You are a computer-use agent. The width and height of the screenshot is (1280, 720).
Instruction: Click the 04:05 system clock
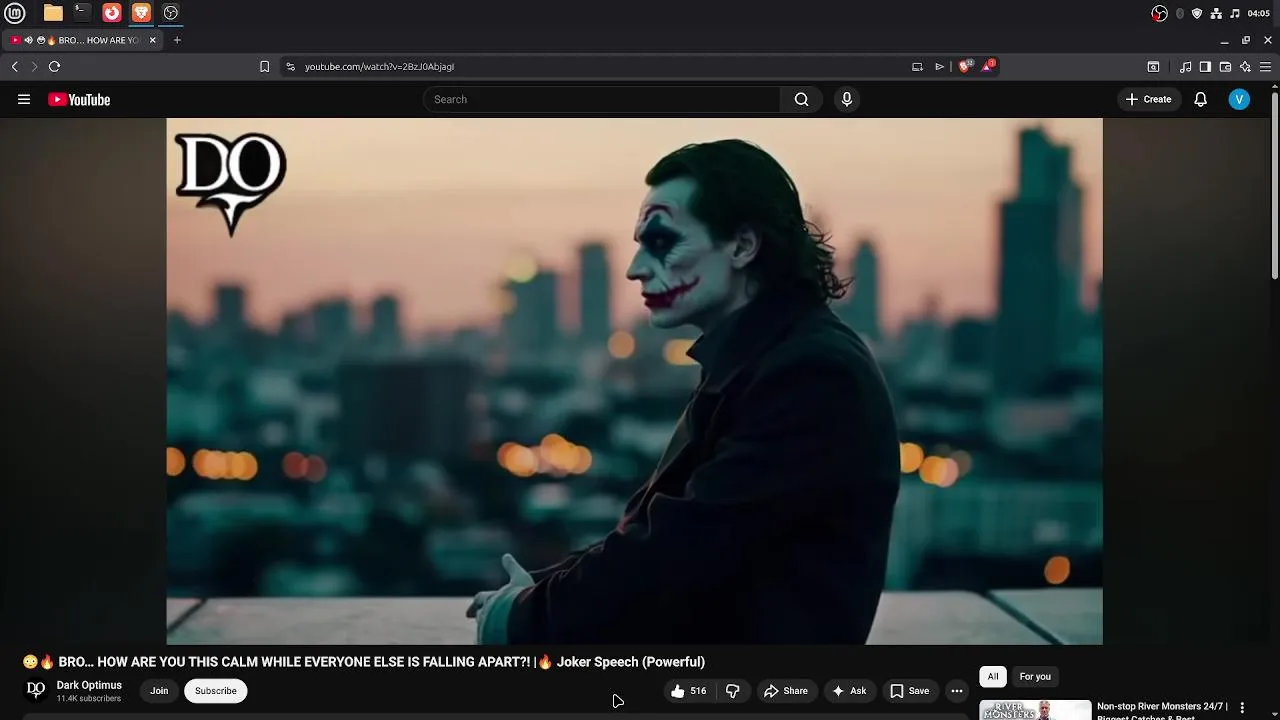(x=1259, y=13)
